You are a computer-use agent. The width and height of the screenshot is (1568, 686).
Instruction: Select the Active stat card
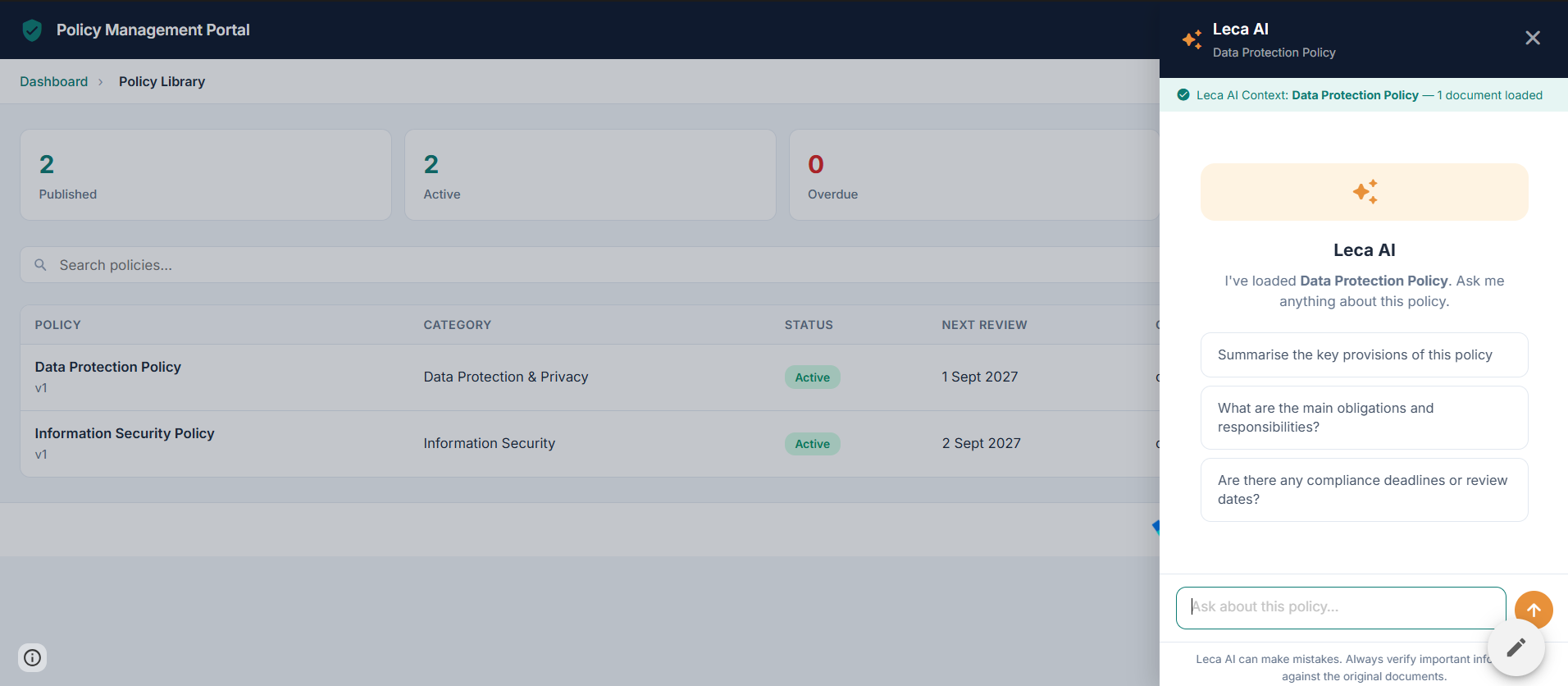[590, 175]
